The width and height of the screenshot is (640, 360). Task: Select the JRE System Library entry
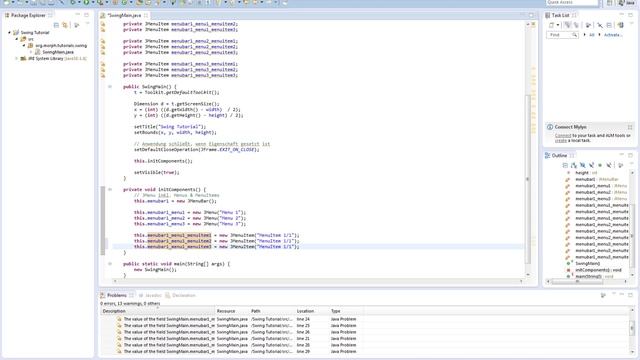(57, 59)
